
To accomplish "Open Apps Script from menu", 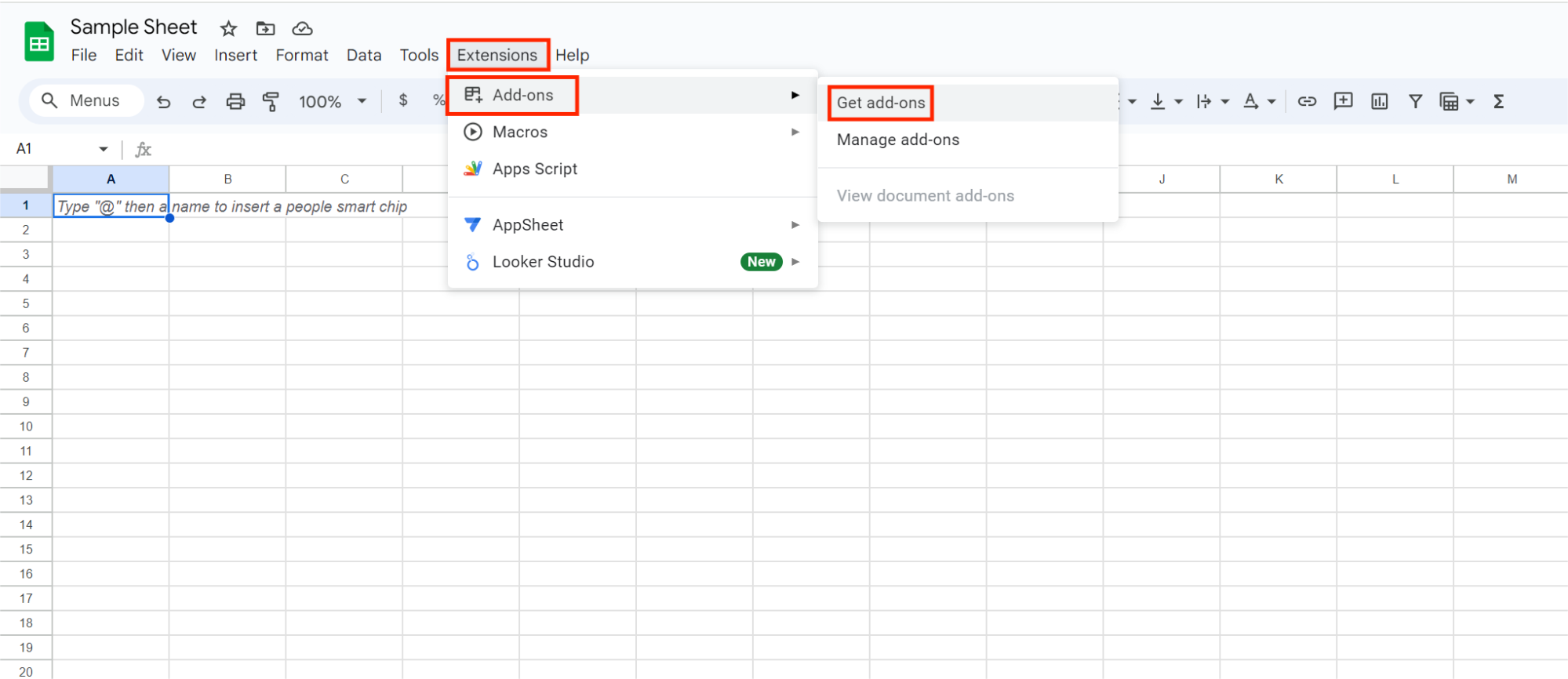I will 633,169.
